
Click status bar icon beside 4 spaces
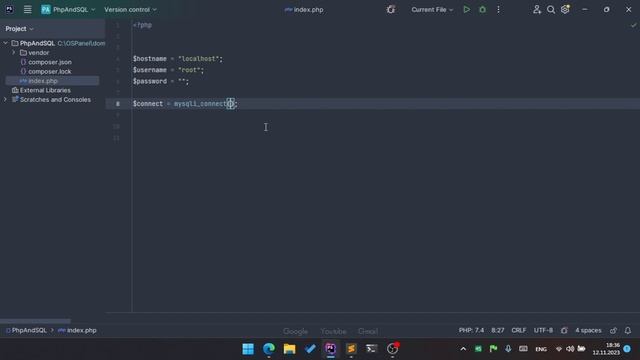coord(564,330)
